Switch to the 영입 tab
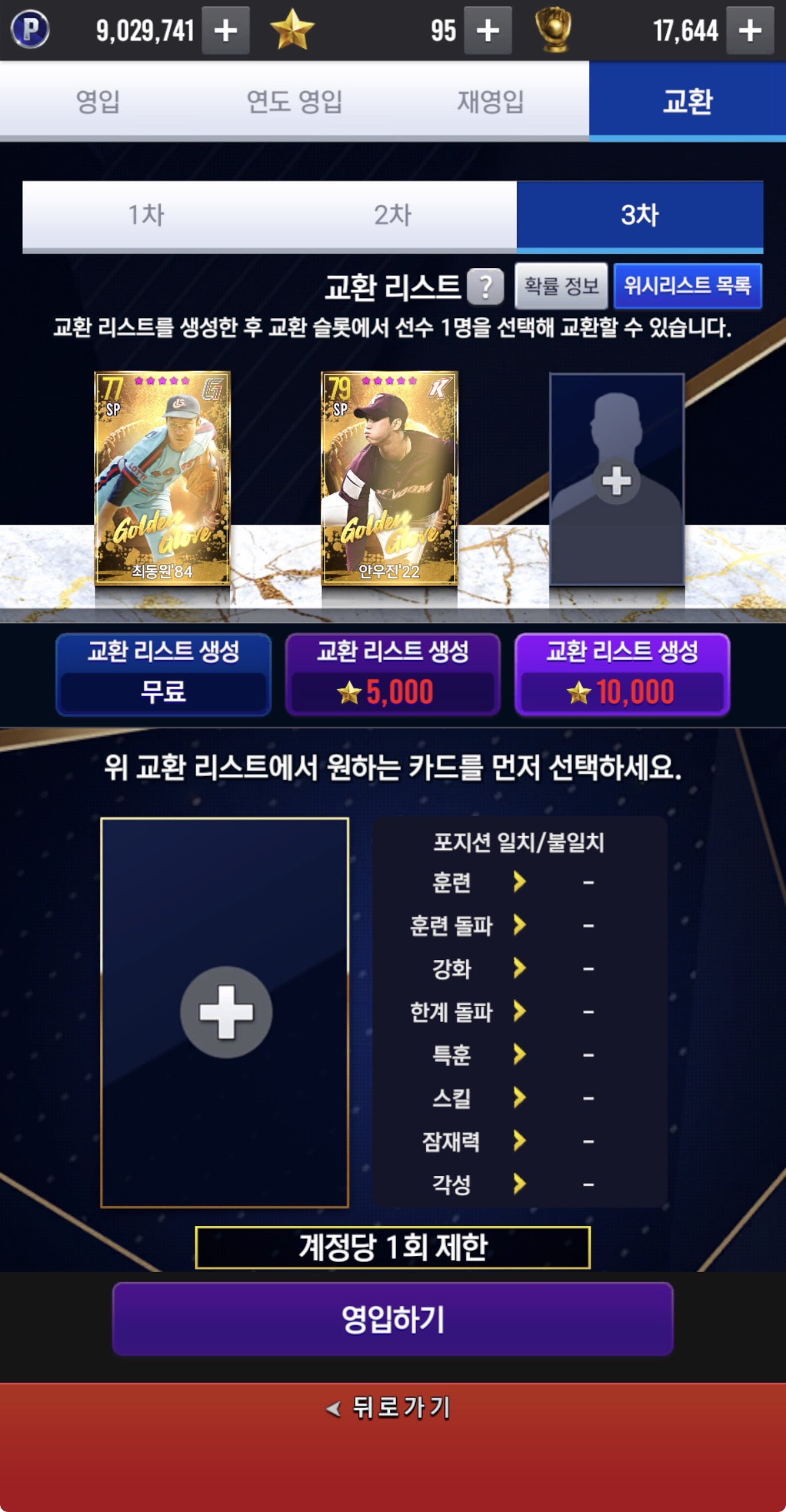 98,101
